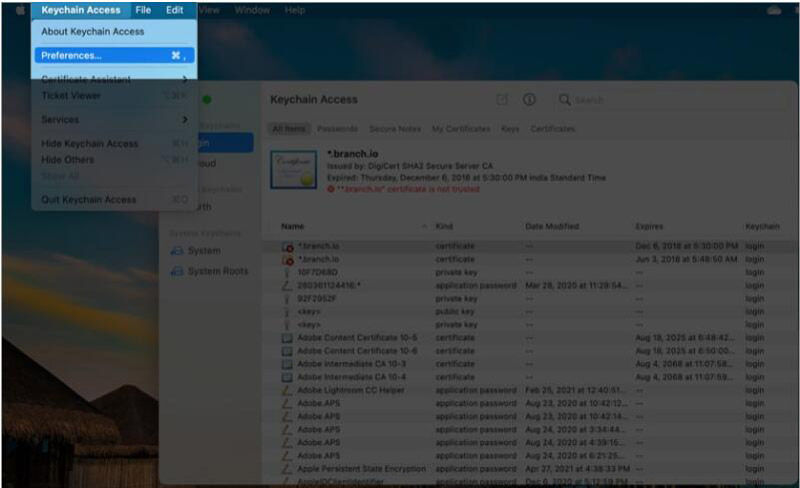Switch to the All Items tab
Screen dimensions: 800x488
(288, 129)
